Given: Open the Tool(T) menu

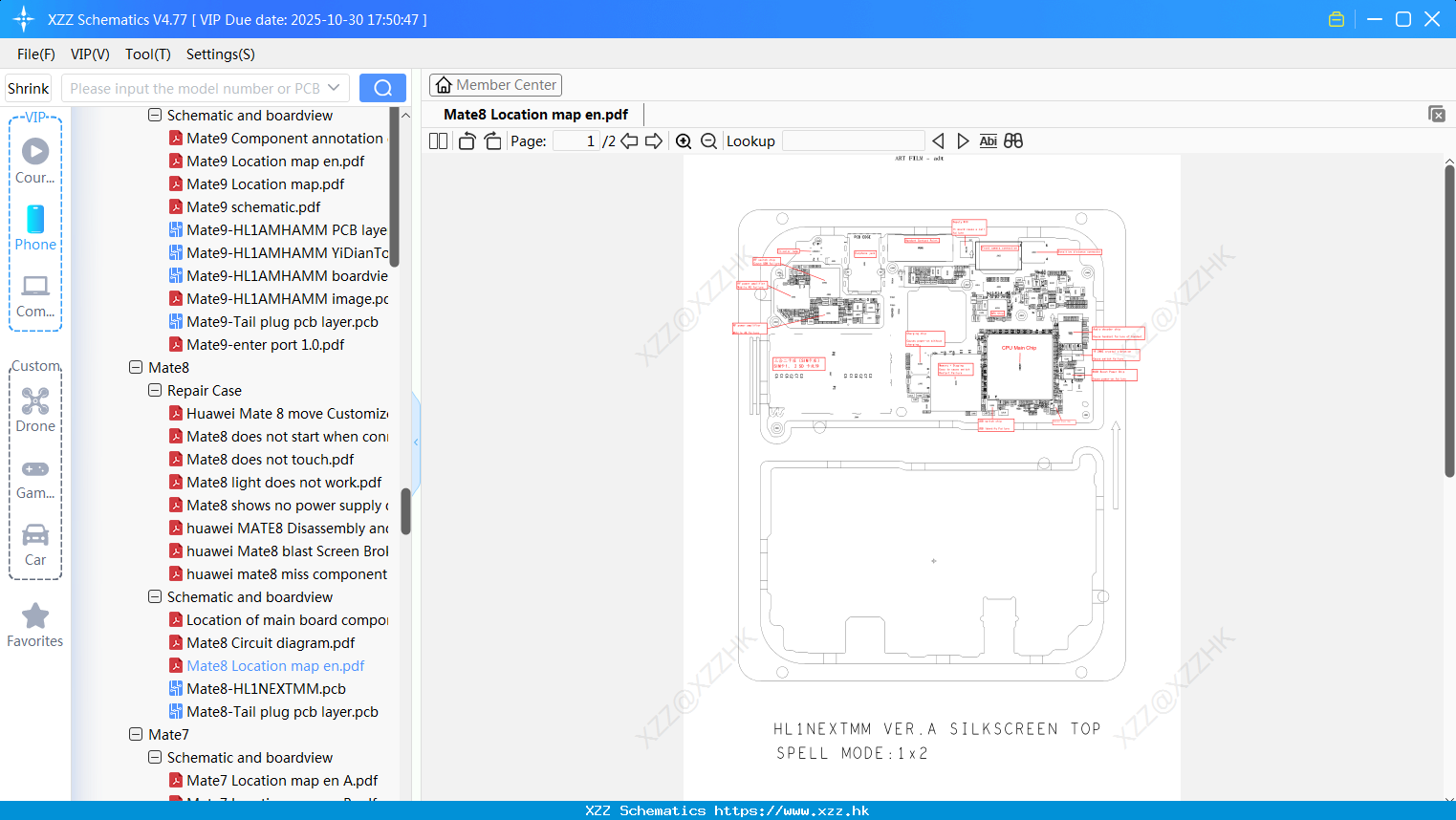Looking at the screenshot, I should tap(148, 54).
